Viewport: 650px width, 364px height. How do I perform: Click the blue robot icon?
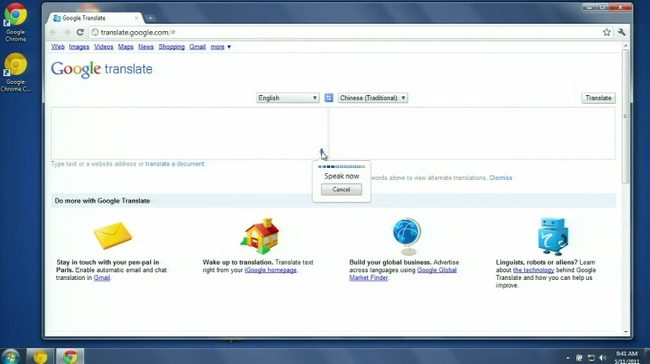(x=553, y=236)
